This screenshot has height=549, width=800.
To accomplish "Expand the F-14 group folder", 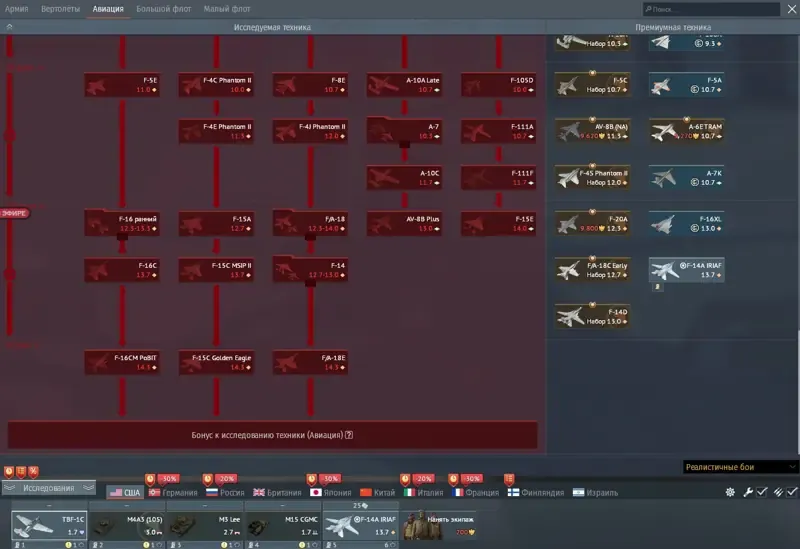I will coord(310,270).
